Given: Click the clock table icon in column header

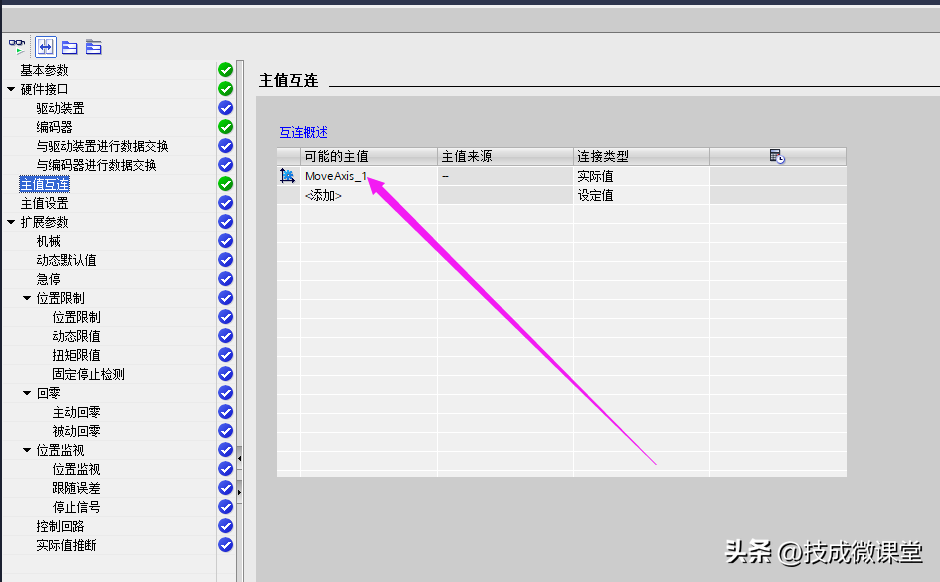Looking at the screenshot, I should (777, 156).
